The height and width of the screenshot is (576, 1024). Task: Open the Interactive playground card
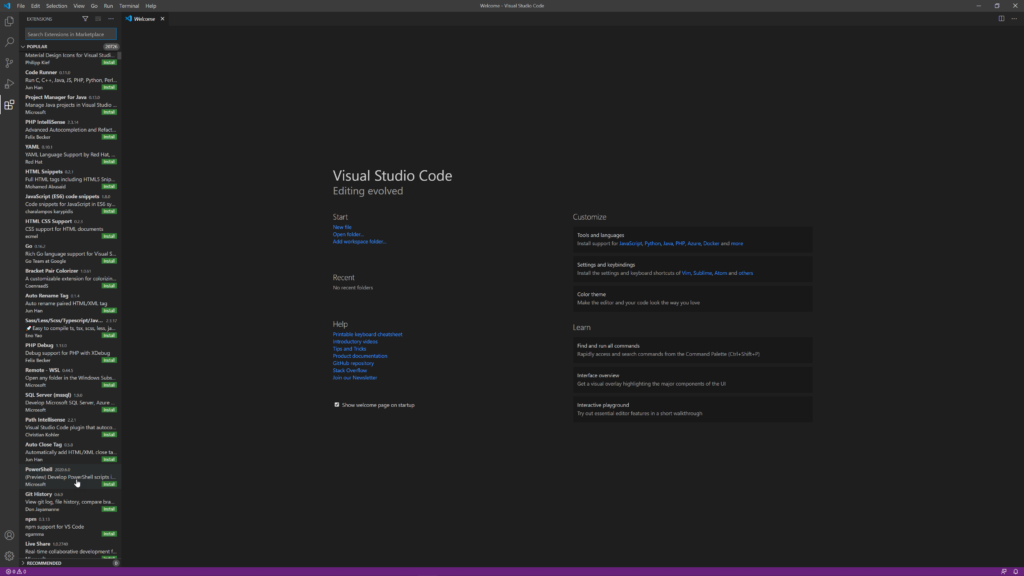[x=692, y=409]
